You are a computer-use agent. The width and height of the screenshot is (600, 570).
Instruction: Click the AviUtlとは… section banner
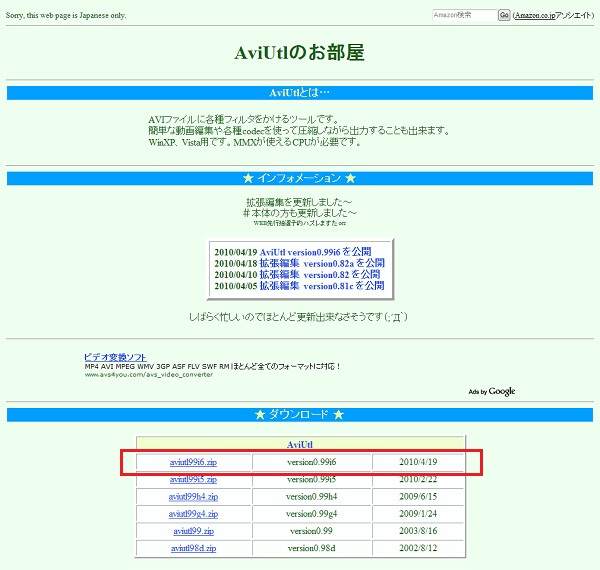coord(300,93)
